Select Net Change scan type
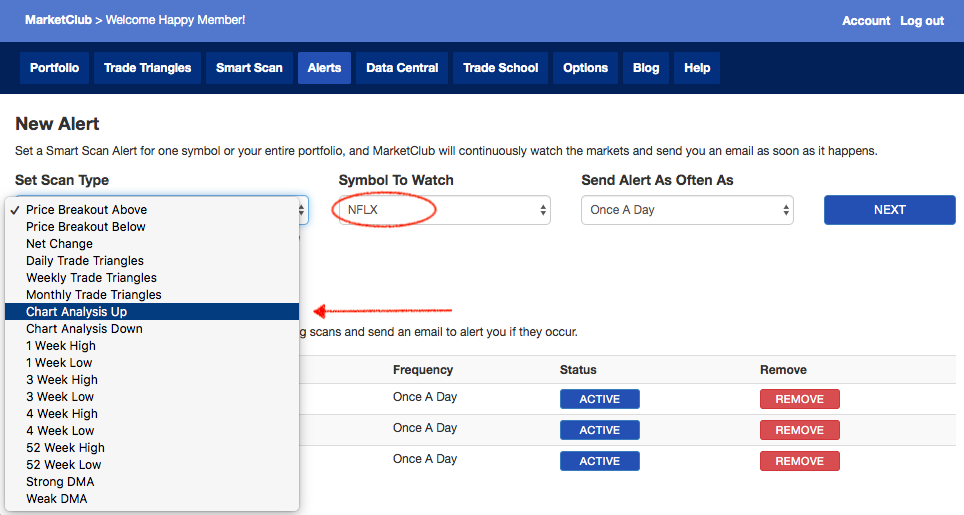The height and width of the screenshot is (515, 964). click(x=152, y=244)
